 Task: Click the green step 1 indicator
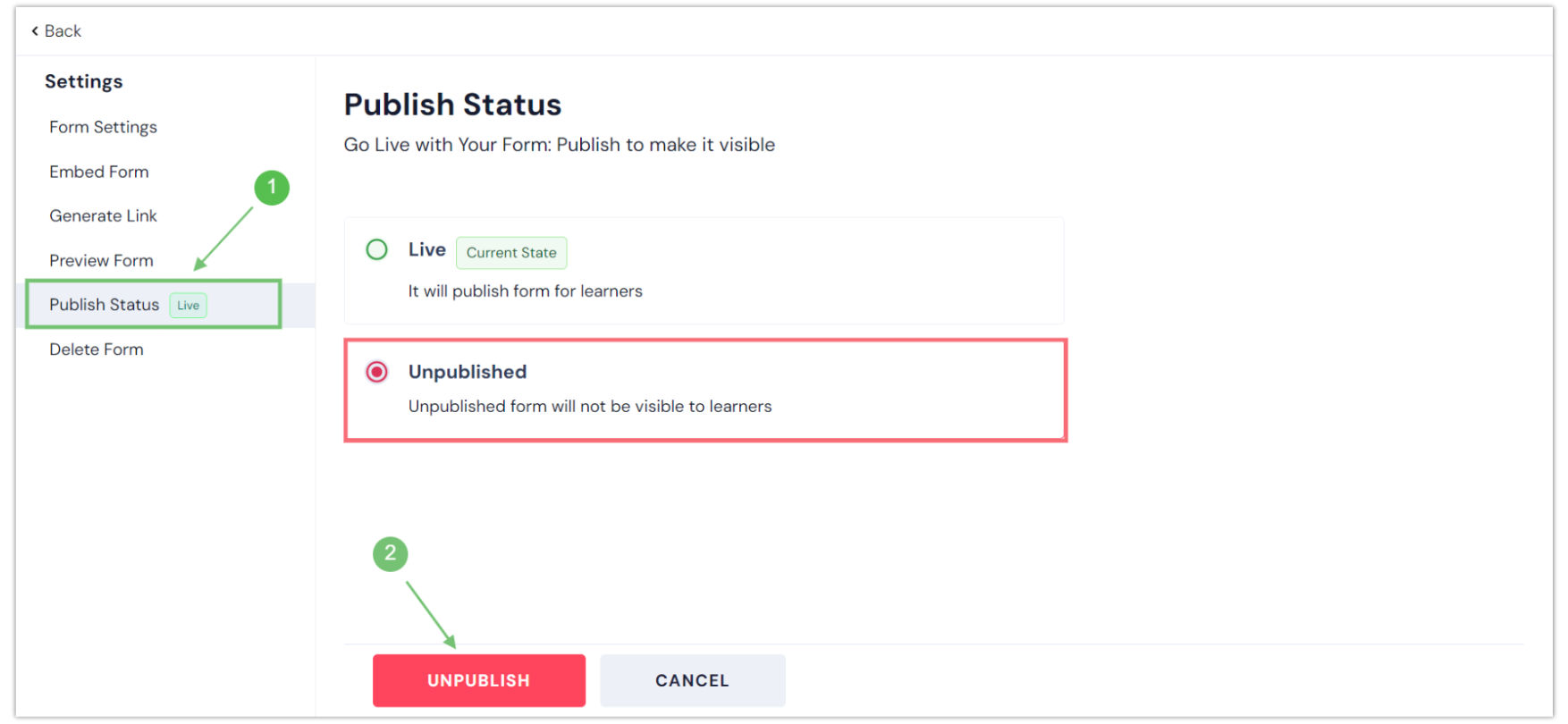click(274, 188)
